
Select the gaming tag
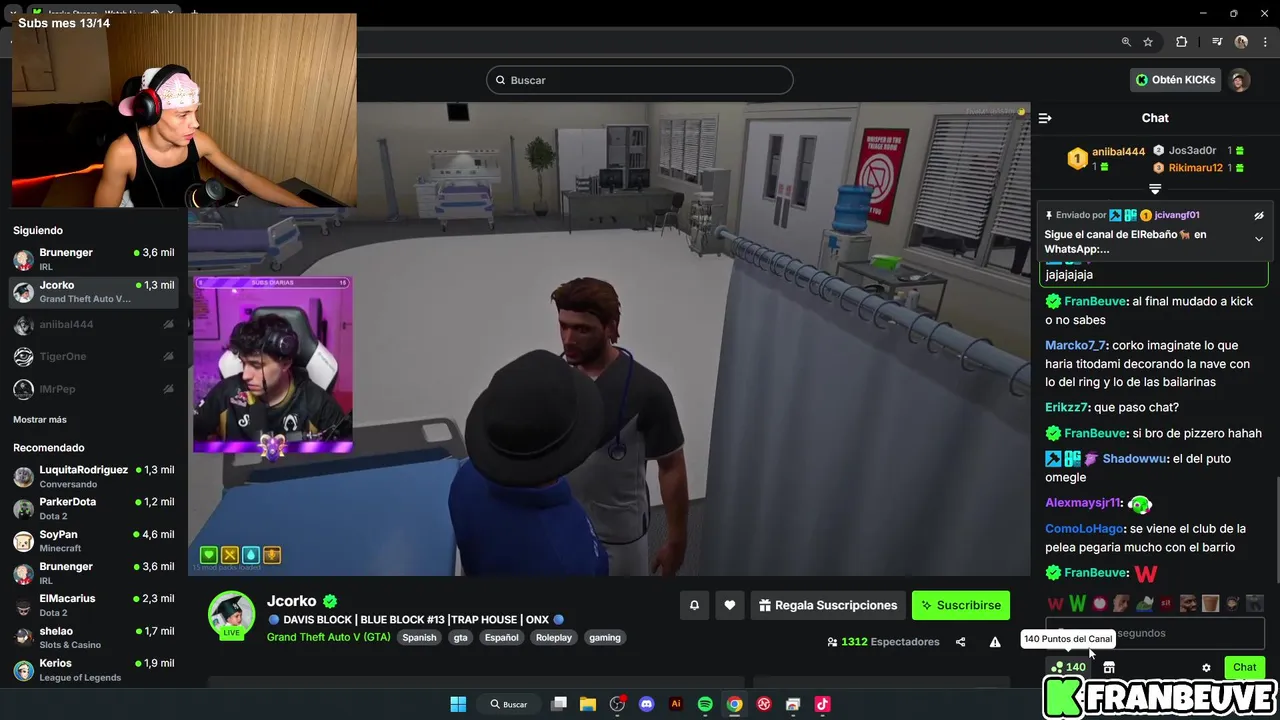point(605,637)
